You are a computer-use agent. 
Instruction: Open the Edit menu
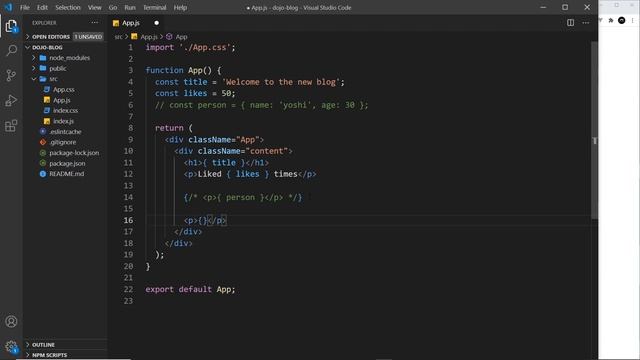42,7
